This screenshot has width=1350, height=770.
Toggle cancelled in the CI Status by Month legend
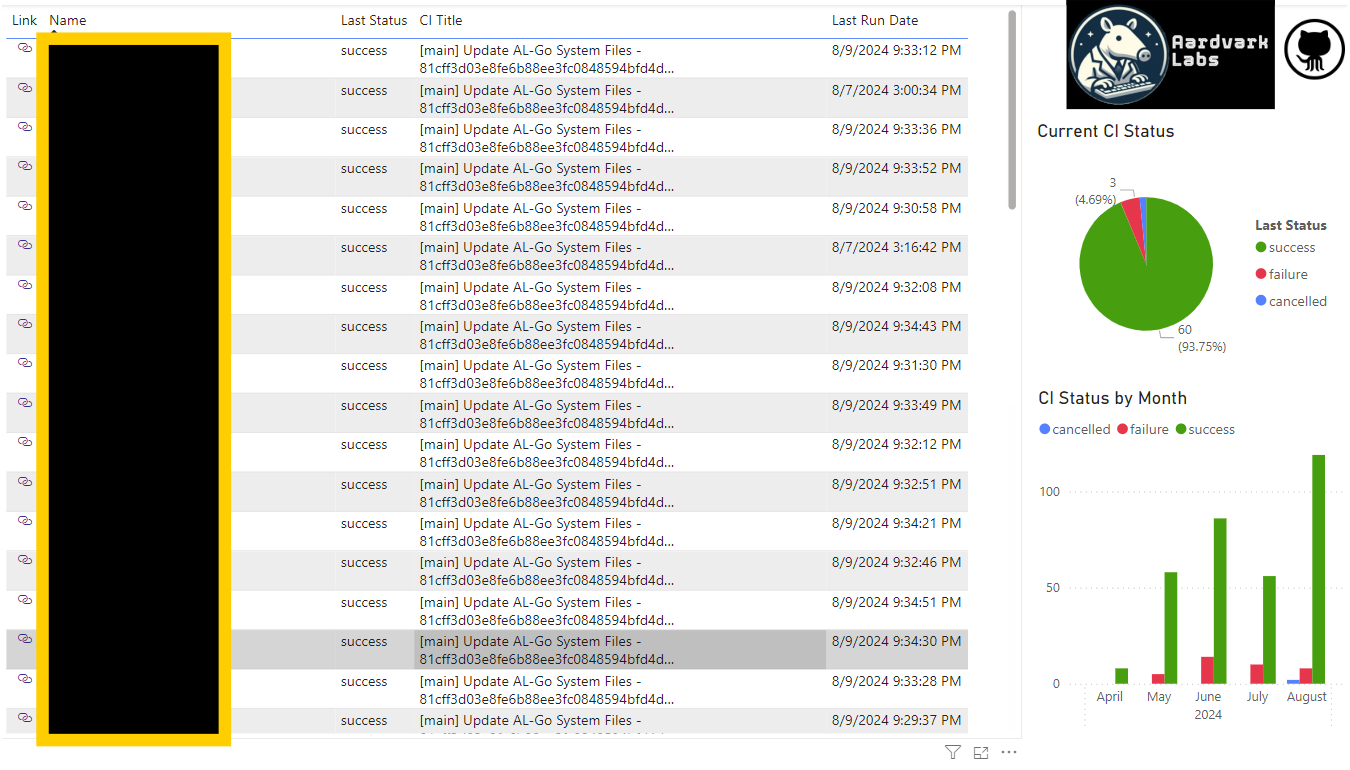pos(1075,429)
